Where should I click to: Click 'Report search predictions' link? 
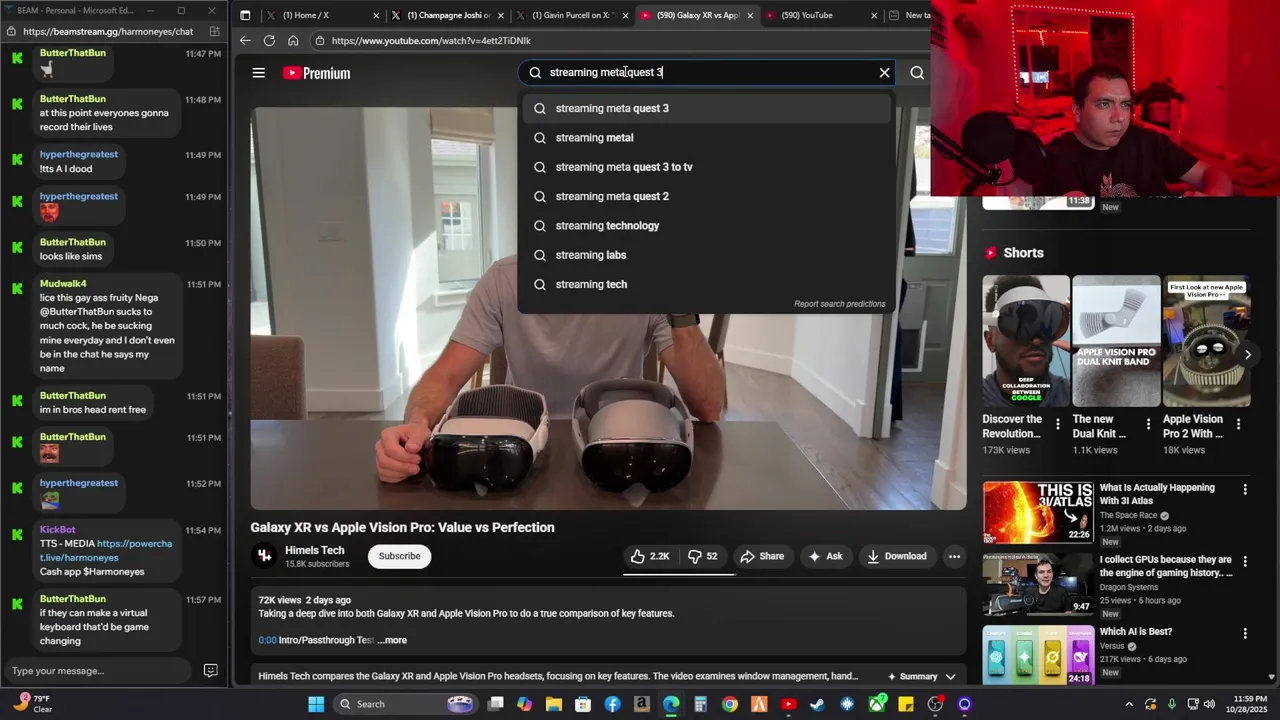pos(839,304)
